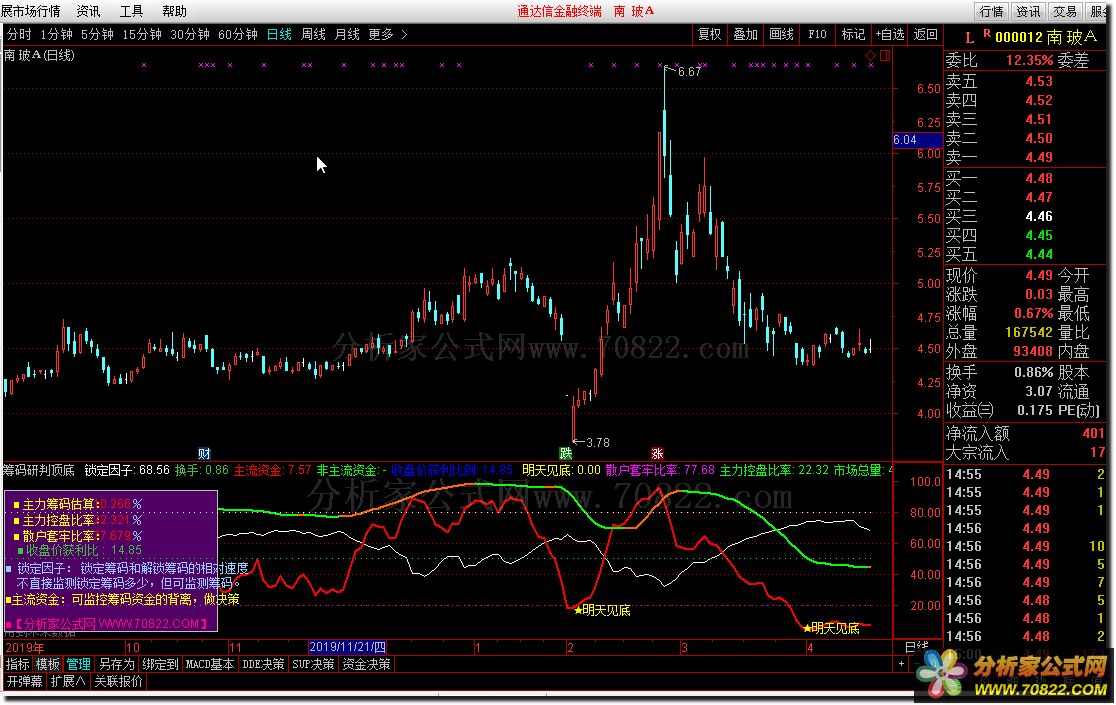Viewport: 1116px width, 705px height.
Task: Click the square panel icon above the chart
Action: coord(885,55)
